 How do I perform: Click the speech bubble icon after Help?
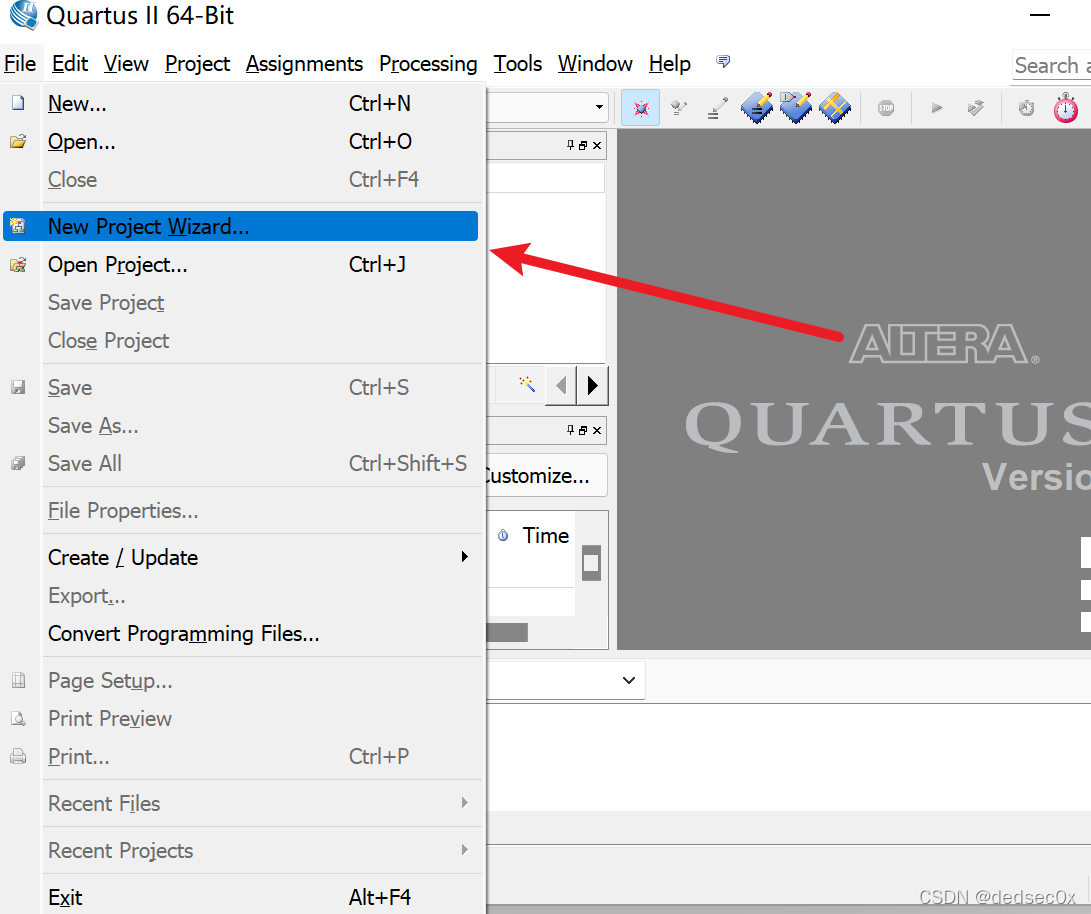click(x=723, y=61)
